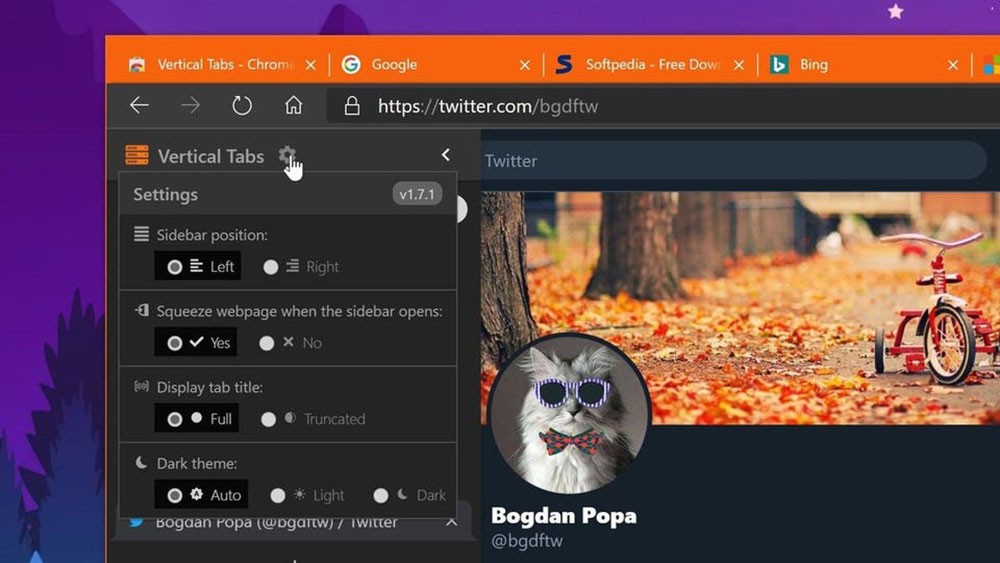Image resolution: width=1000 pixels, height=563 pixels.
Task: Select Dark theme option
Action: pyautogui.click(x=409, y=495)
